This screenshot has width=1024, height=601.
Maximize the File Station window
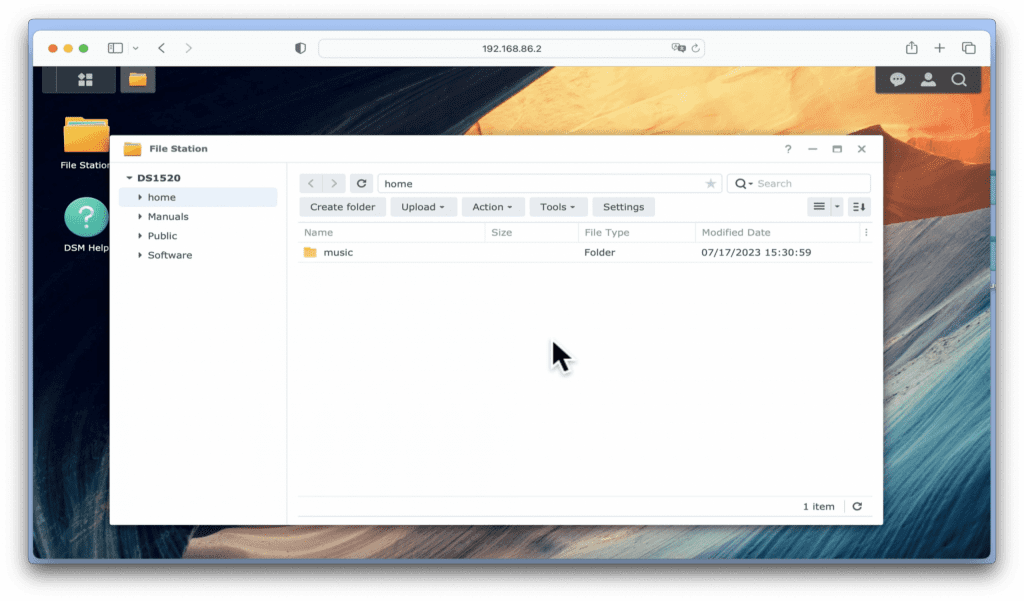[837, 149]
